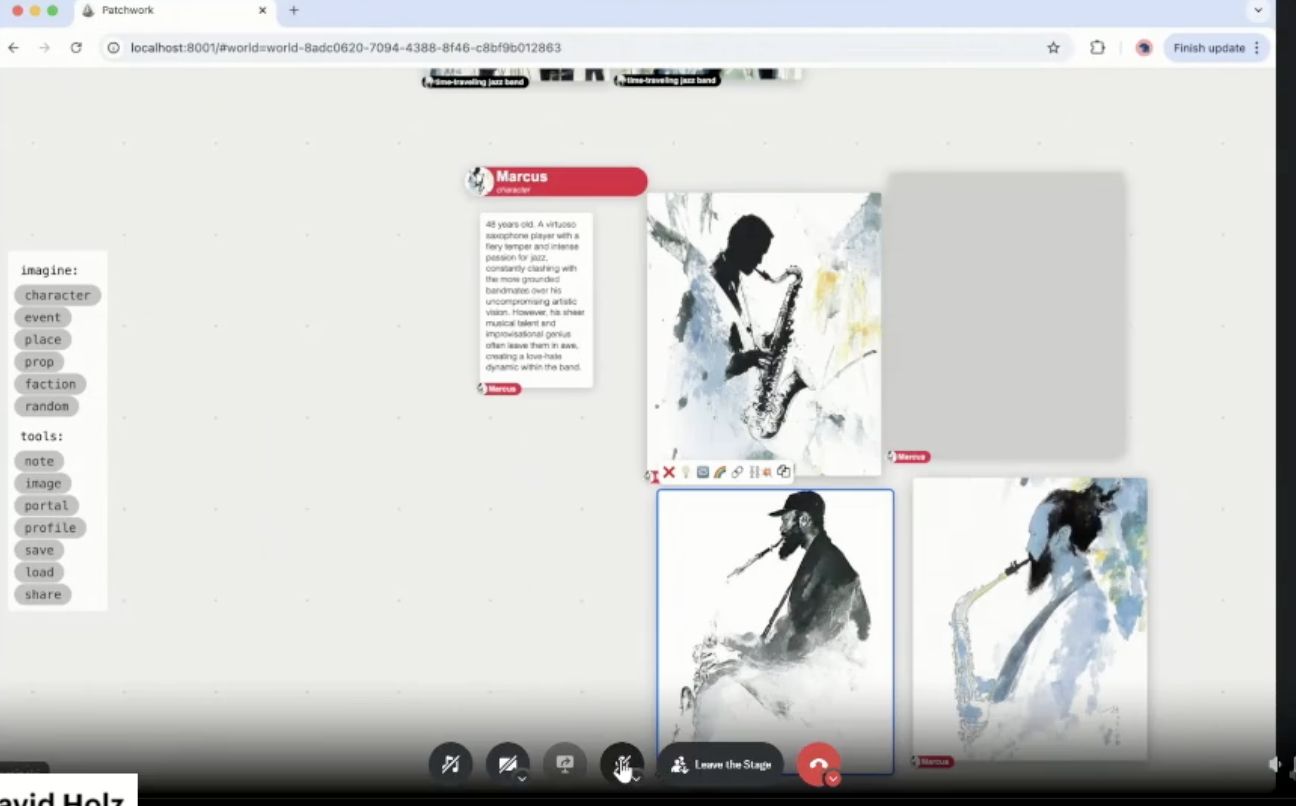1296x806 pixels.
Task: Open dropdown arrow on red hang-up button
Action: tap(833, 779)
